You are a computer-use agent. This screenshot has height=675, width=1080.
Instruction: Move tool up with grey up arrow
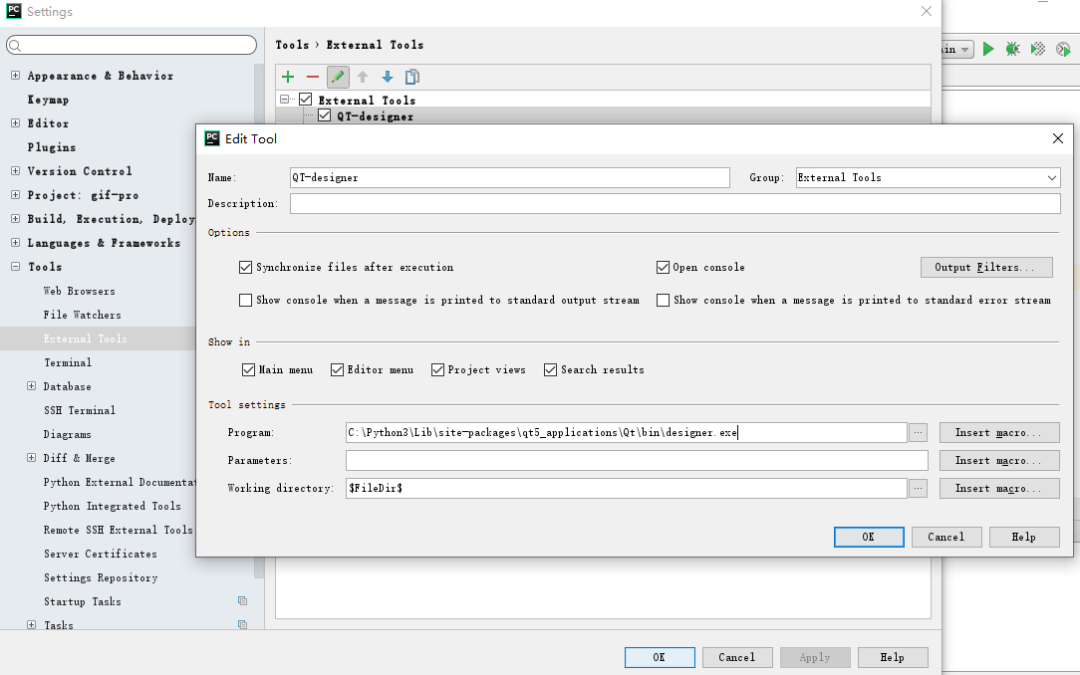(x=362, y=77)
